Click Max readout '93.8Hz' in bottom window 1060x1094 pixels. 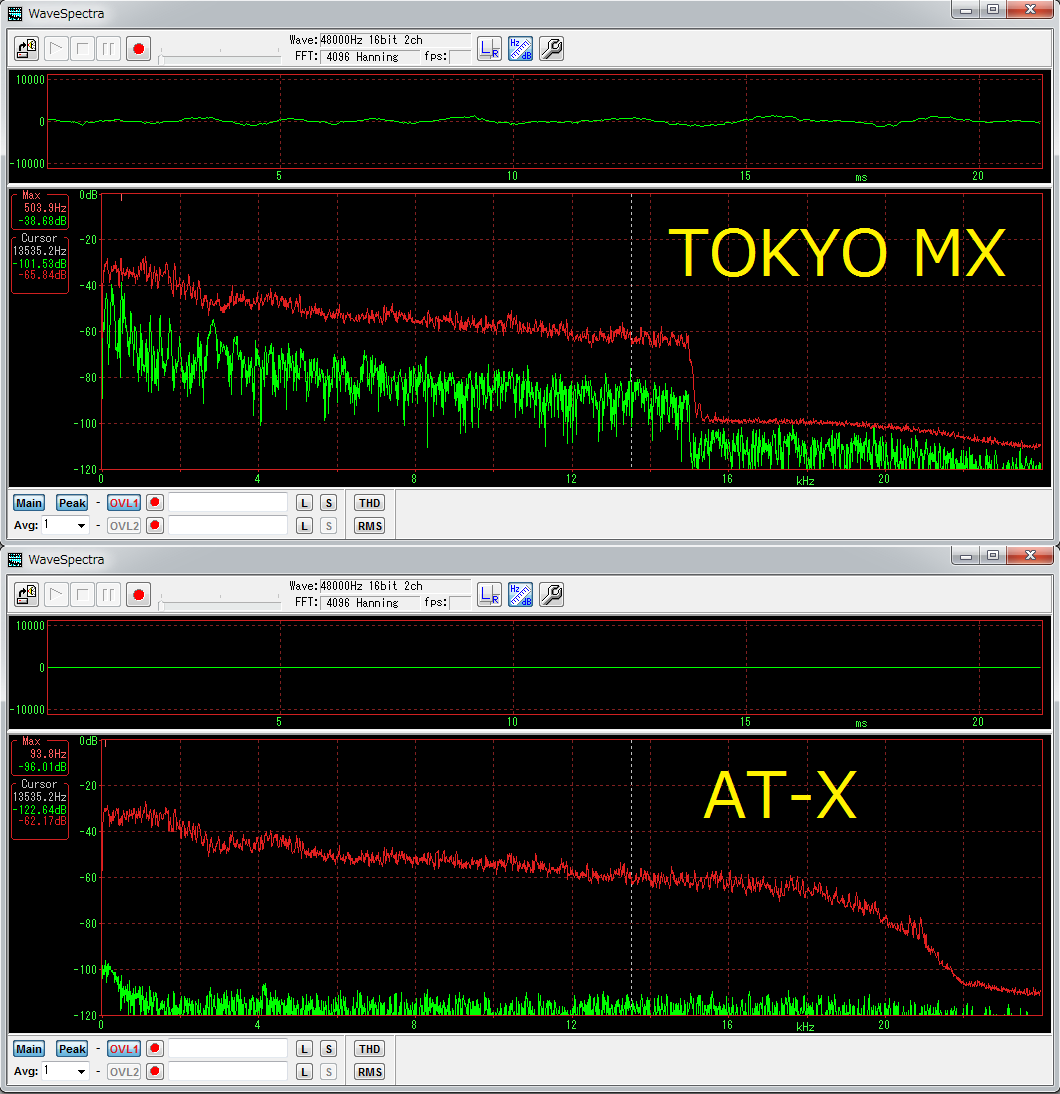[x=48, y=754]
